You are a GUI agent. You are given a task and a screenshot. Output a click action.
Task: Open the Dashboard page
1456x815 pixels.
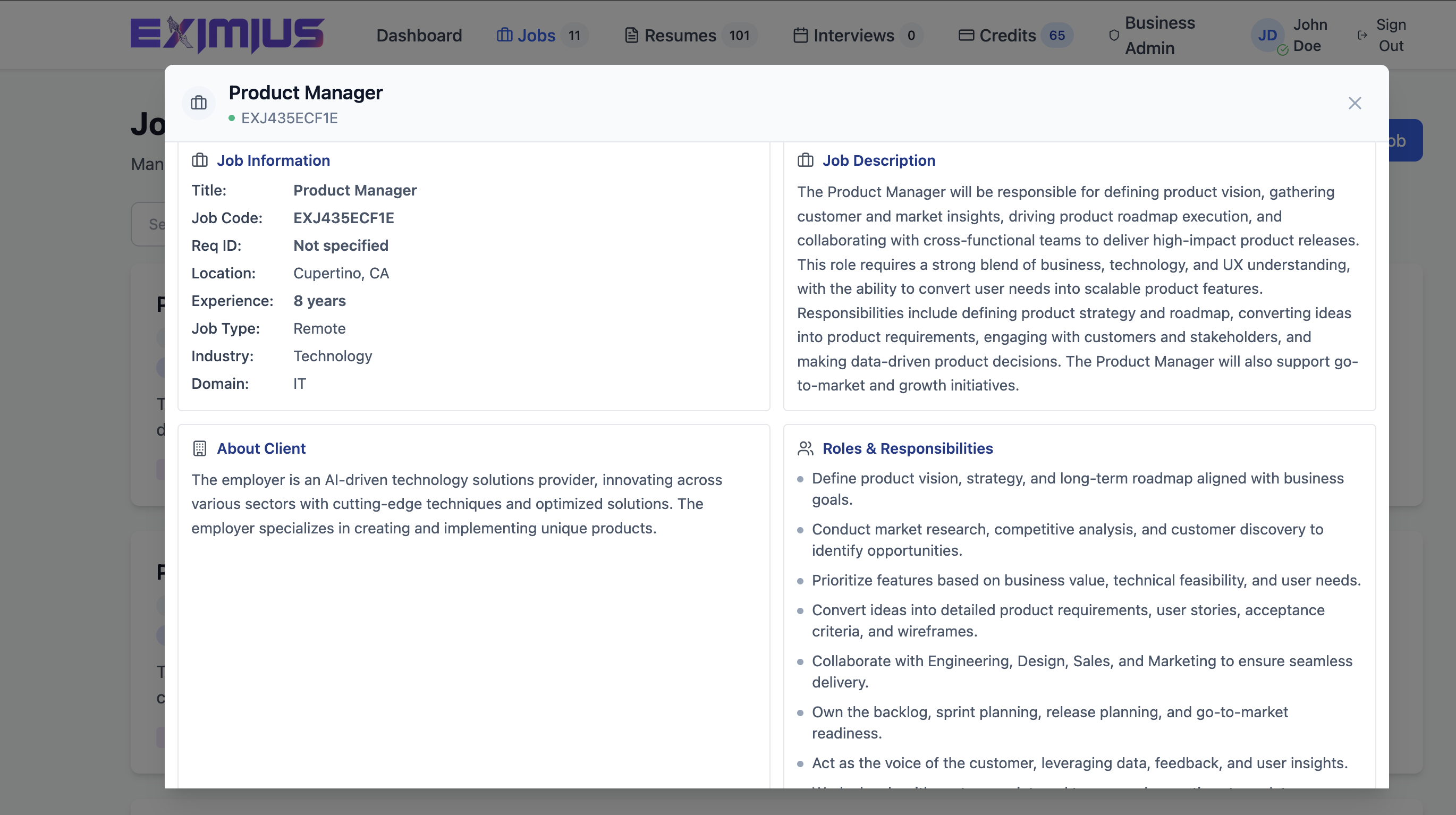tap(419, 35)
